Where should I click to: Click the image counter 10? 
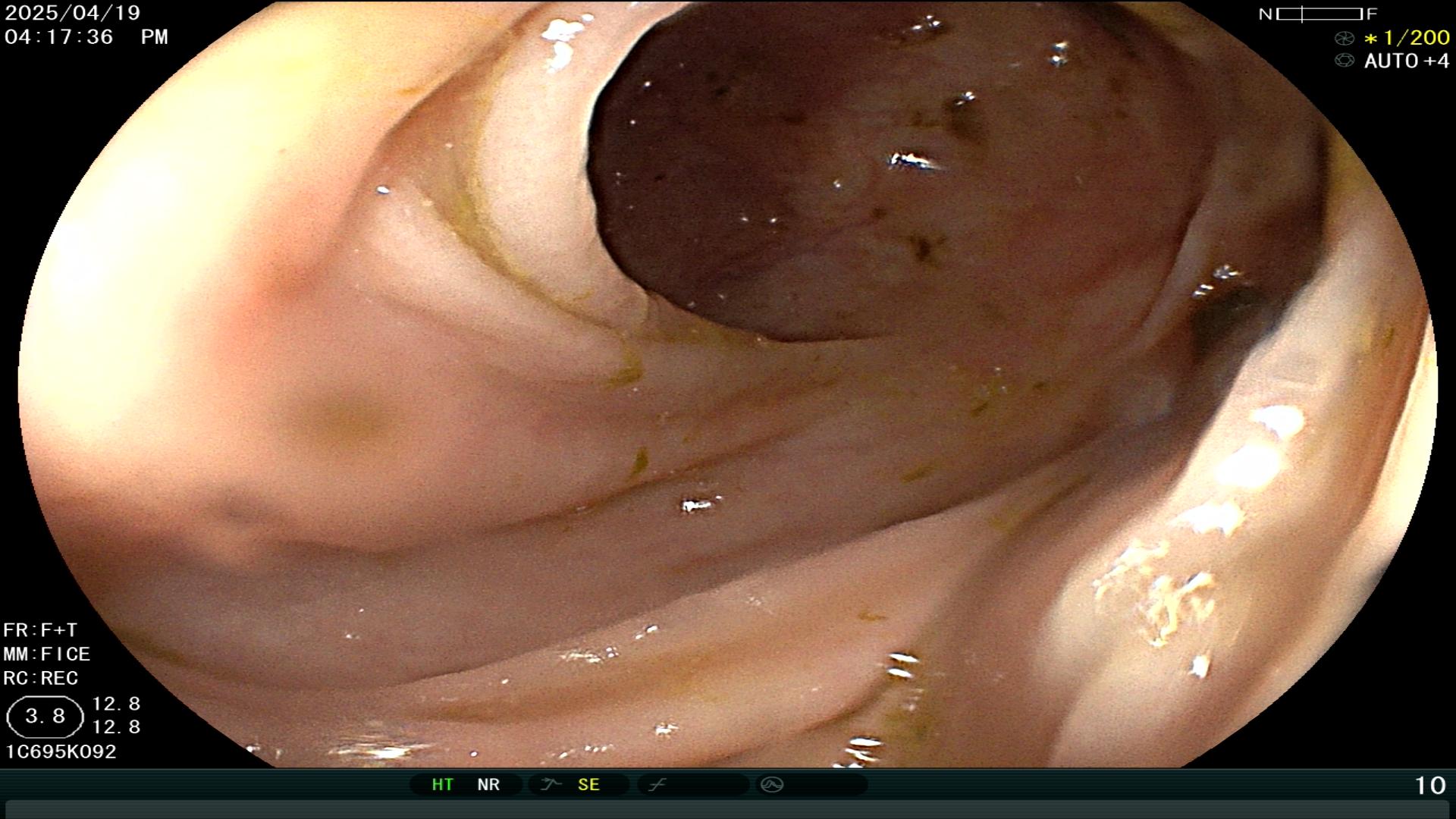point(1430,786)
